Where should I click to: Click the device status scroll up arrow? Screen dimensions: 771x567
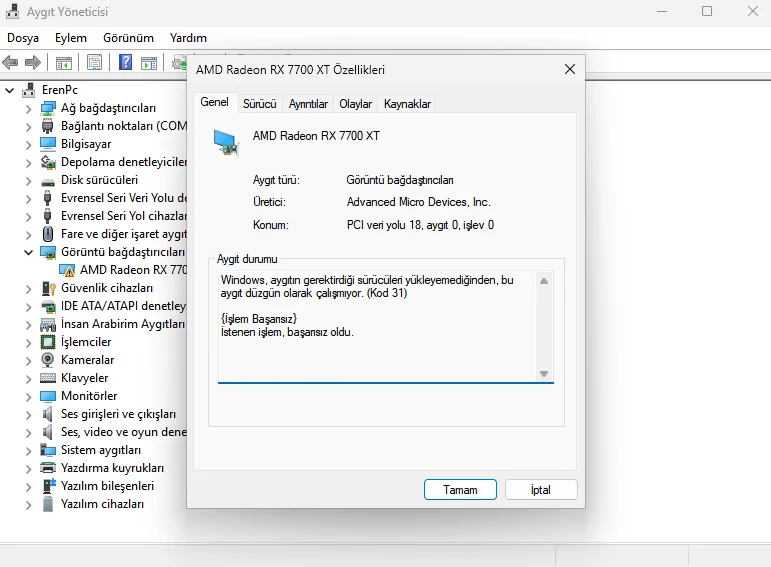(544, 281)
